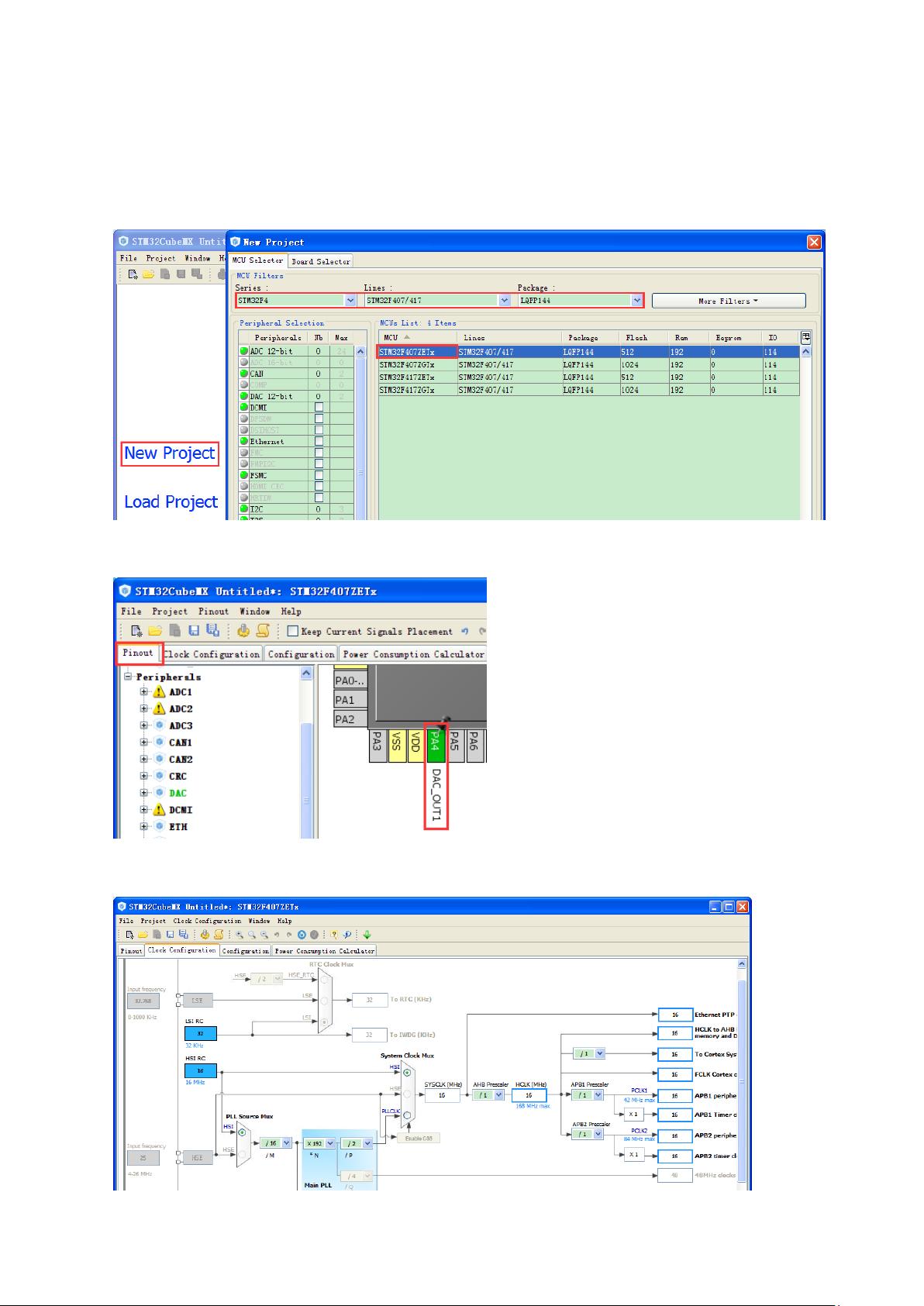Viewport: 924px width, 1306px height.
Task: Select STM32F407ZGTx row in MCUs list
Action: (x=588, y=364)
